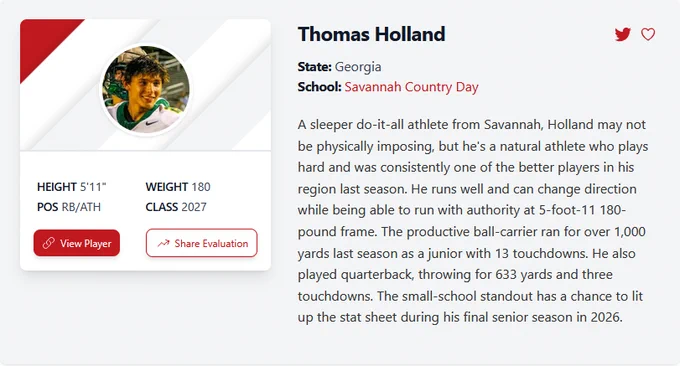Click the player's circular profile photo
680x366 pixels.
coord(145,89)
